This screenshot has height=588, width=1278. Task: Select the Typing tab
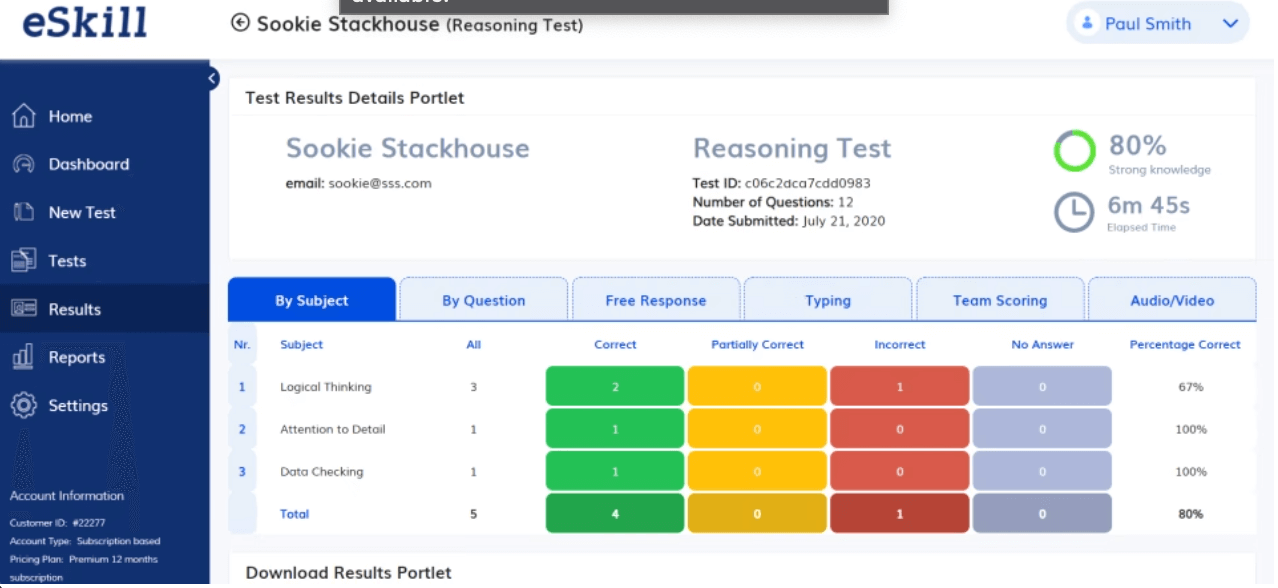[828, 300]
